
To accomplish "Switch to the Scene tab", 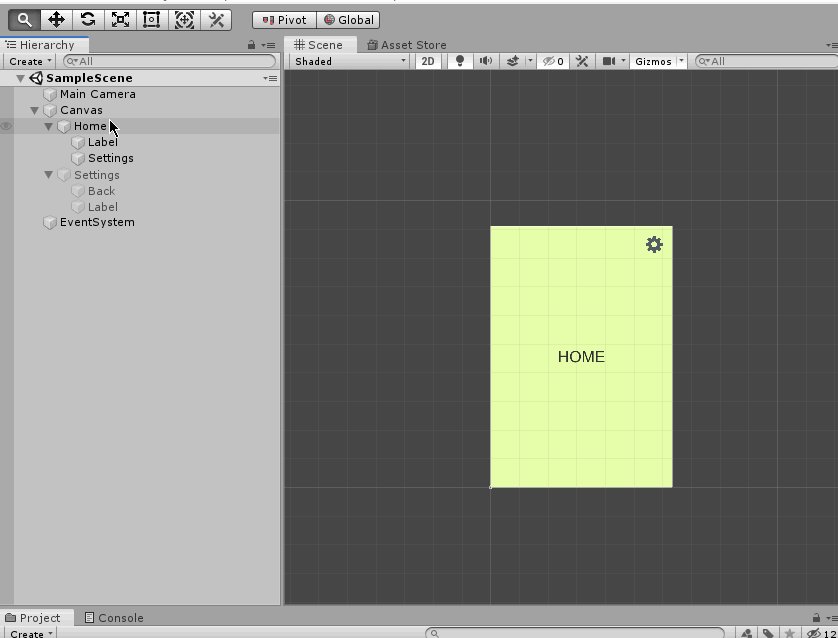I will tap(319, 45).
